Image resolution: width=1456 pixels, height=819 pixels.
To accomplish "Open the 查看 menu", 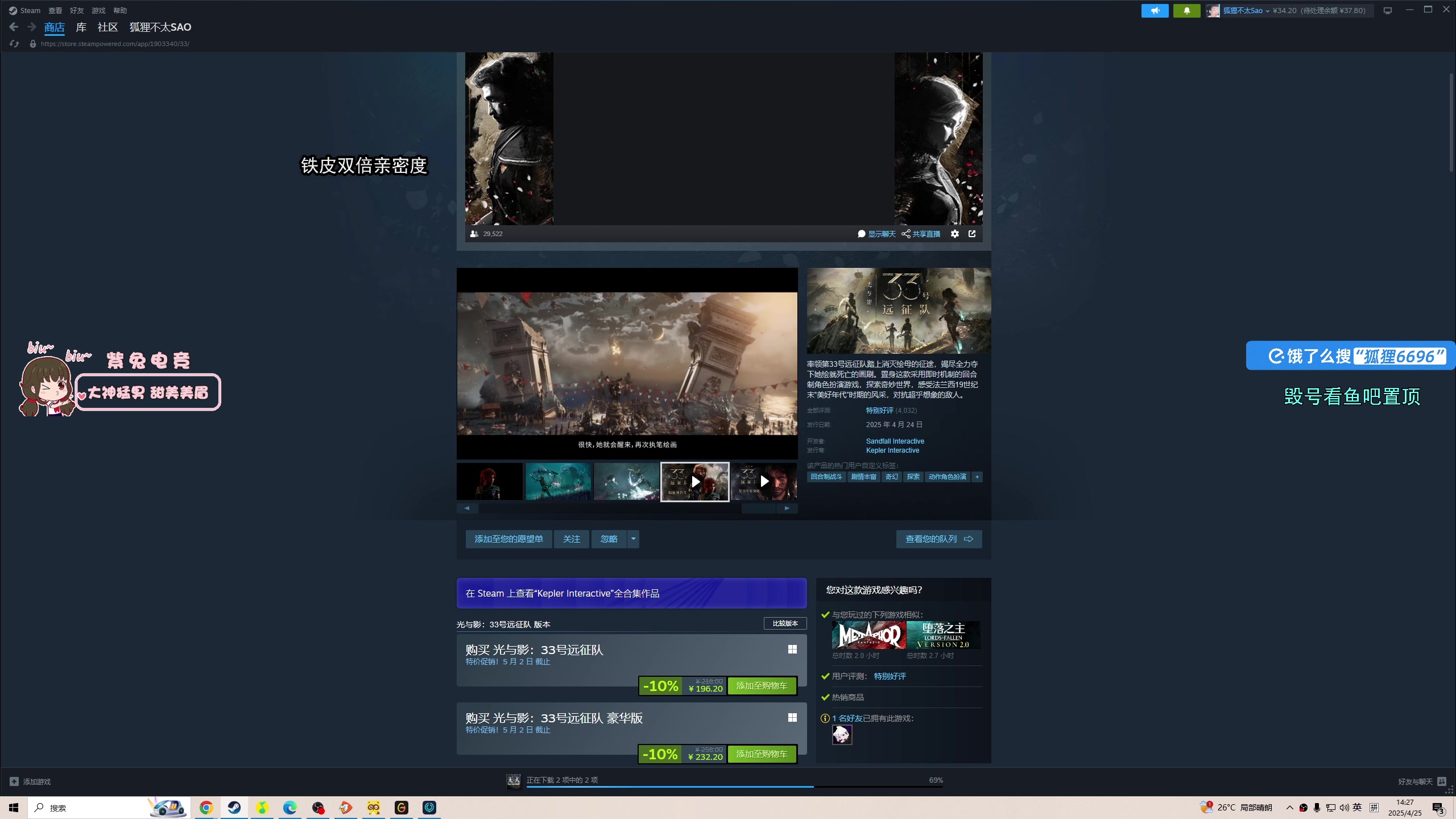I will tap(55, 10).
